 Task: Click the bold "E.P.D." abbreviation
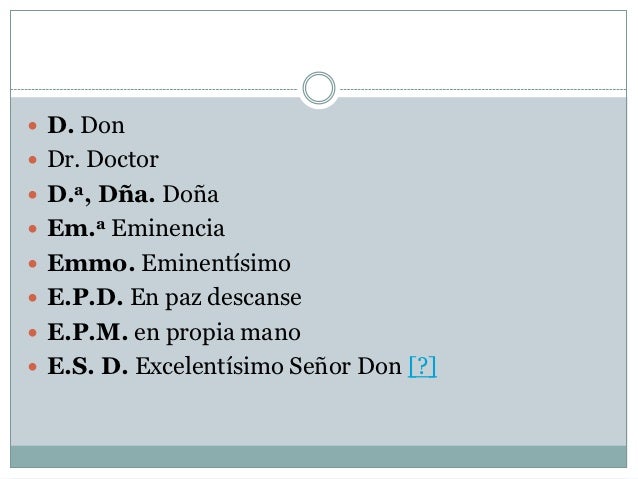pos(85,297)
